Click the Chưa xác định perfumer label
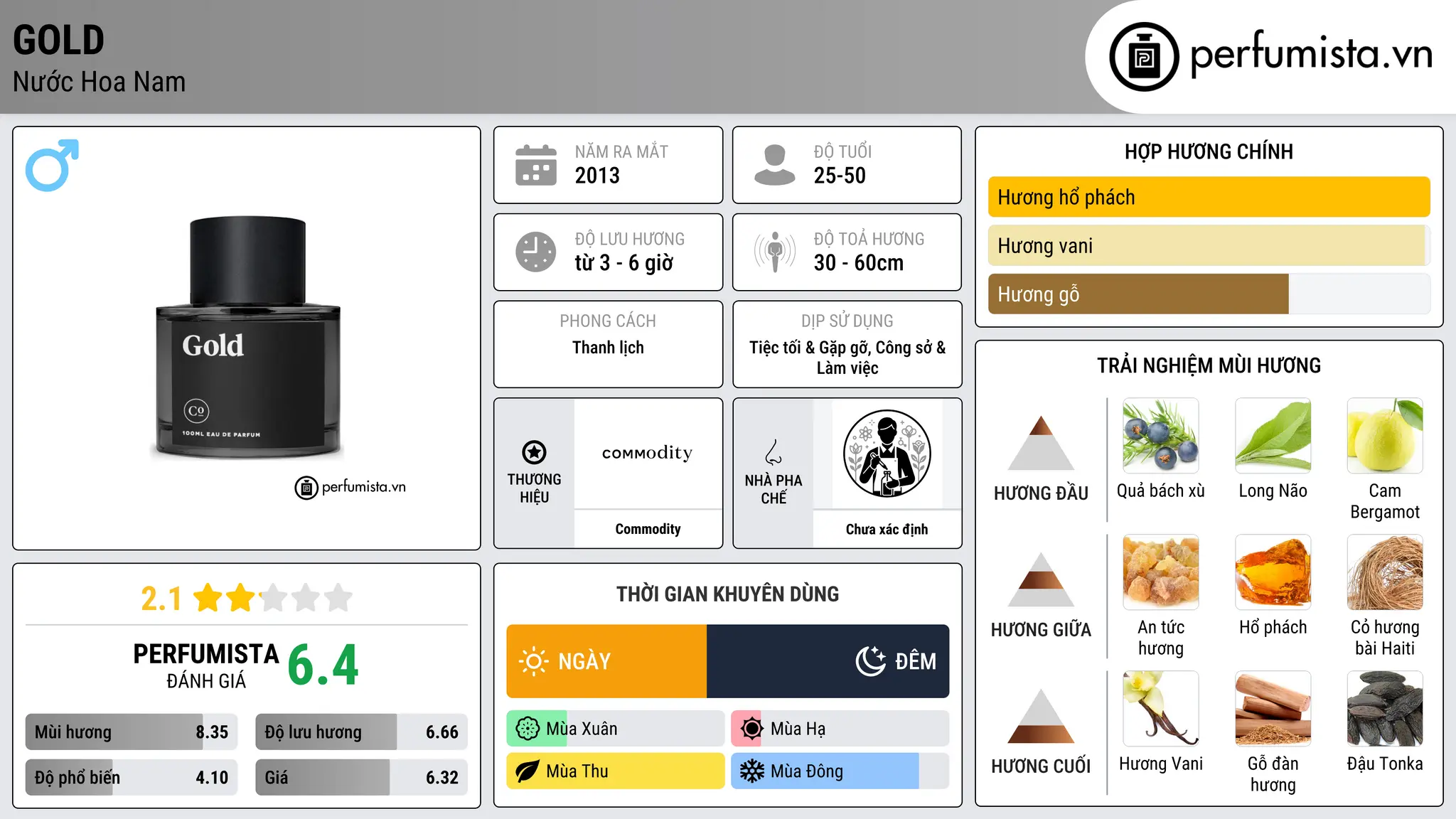Viewport: 1456px width, 819px height. click(x=887, y=529)
